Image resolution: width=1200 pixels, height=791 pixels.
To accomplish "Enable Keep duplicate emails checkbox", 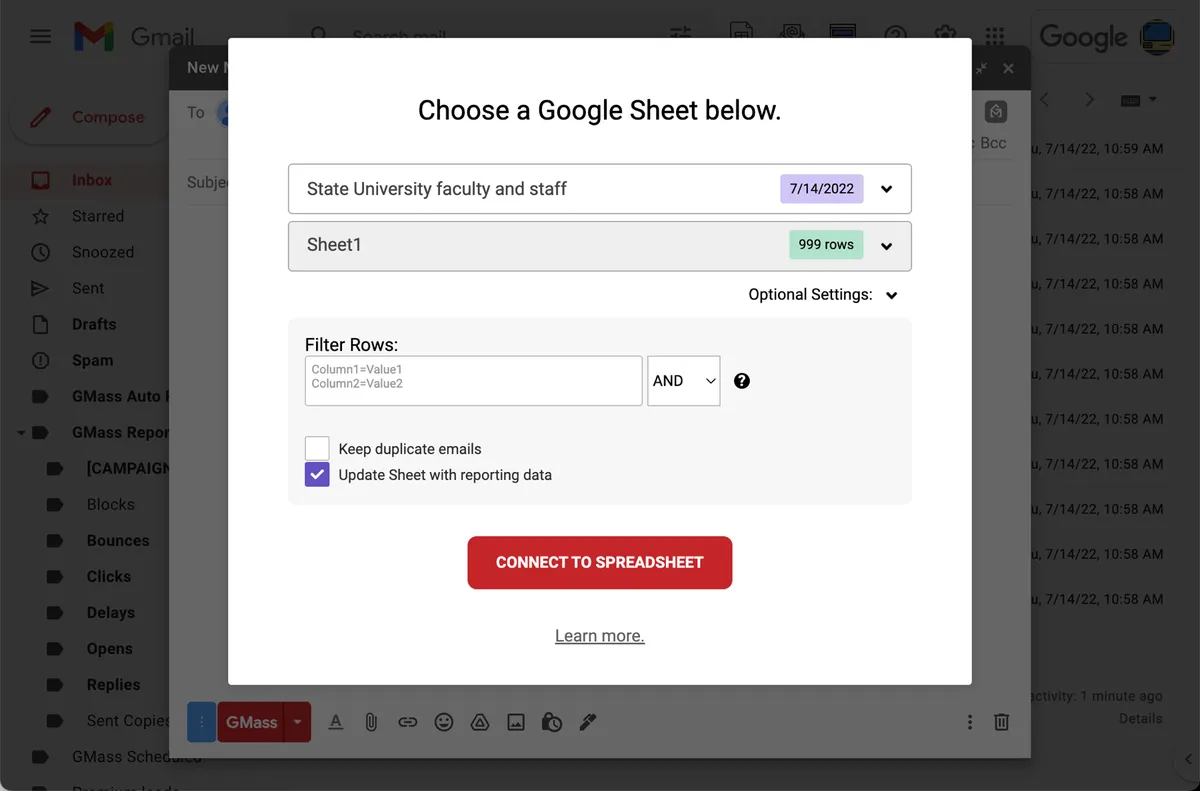I will (x=317, y=448).
